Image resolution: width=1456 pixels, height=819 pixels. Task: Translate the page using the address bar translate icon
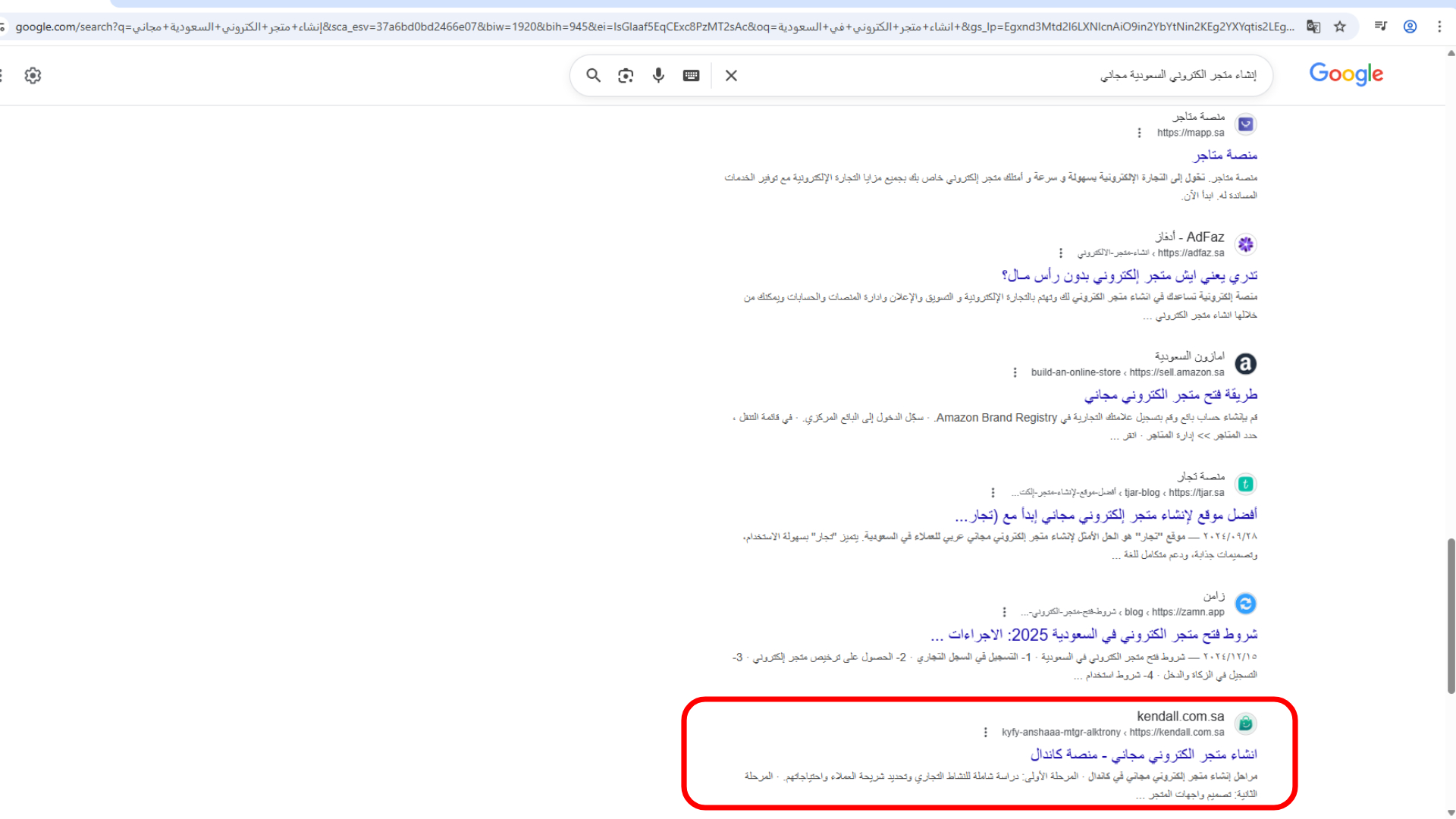1313,26
